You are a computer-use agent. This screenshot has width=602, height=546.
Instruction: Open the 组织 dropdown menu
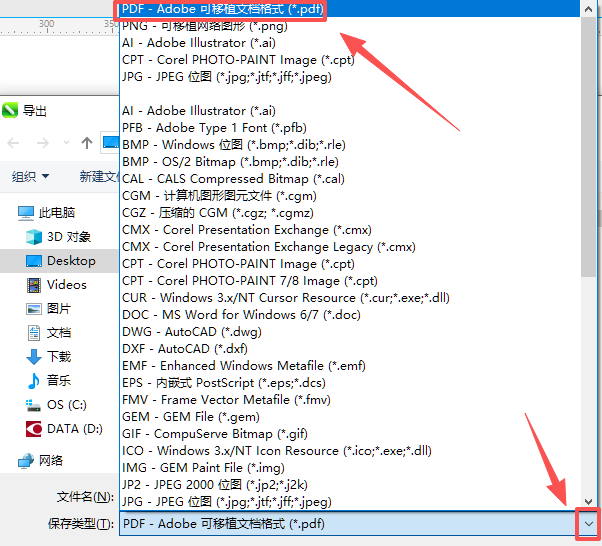pos(30,177)
